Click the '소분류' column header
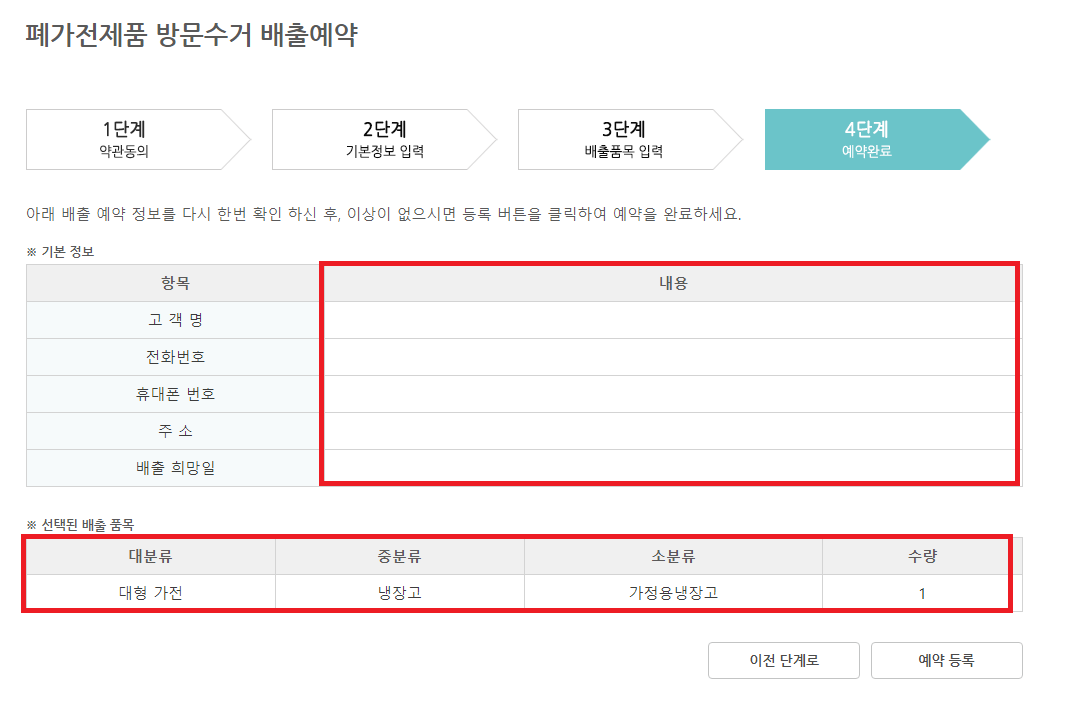Screen dimensions: 1065x713 click(x=673, y=556)
